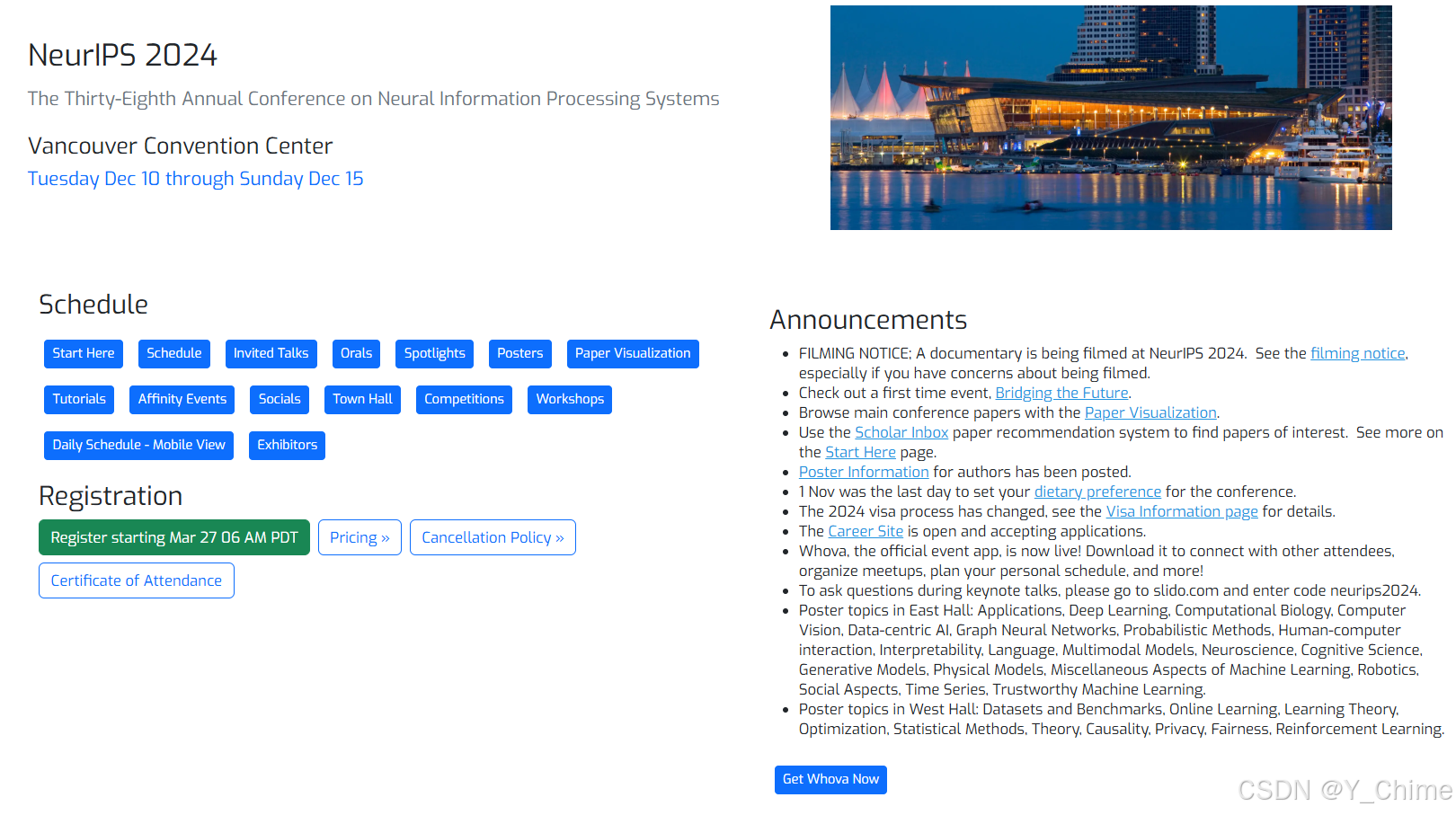Open Daily Schedule - Mobile View
The width and height of the screenshot is (1456, 815).
coord(138,445)
